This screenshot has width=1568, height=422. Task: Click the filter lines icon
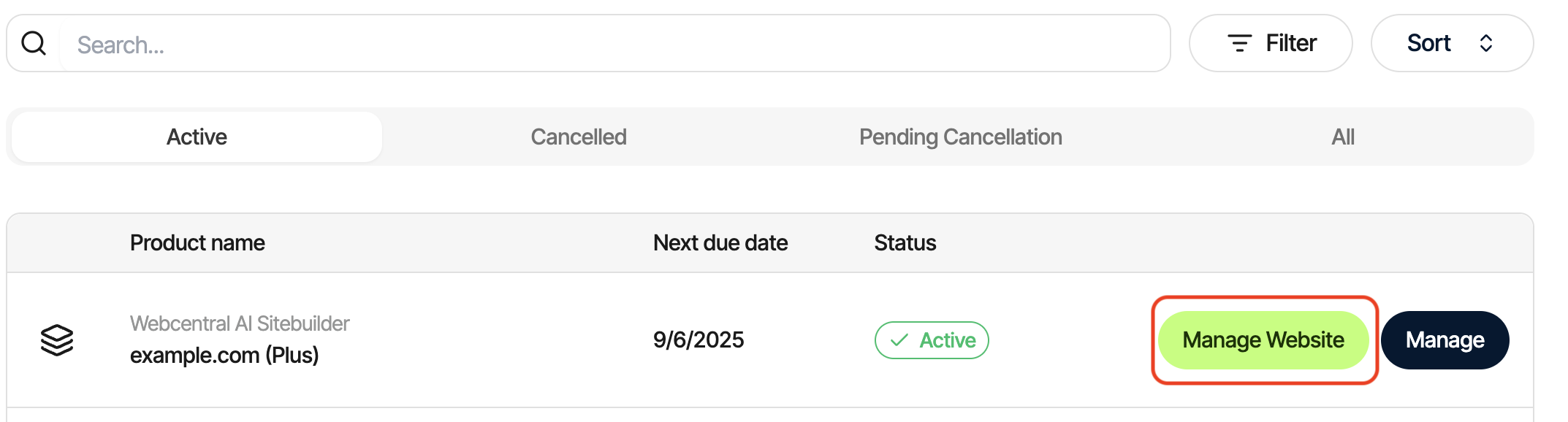pyautogui.click(x=1239, y=43)
